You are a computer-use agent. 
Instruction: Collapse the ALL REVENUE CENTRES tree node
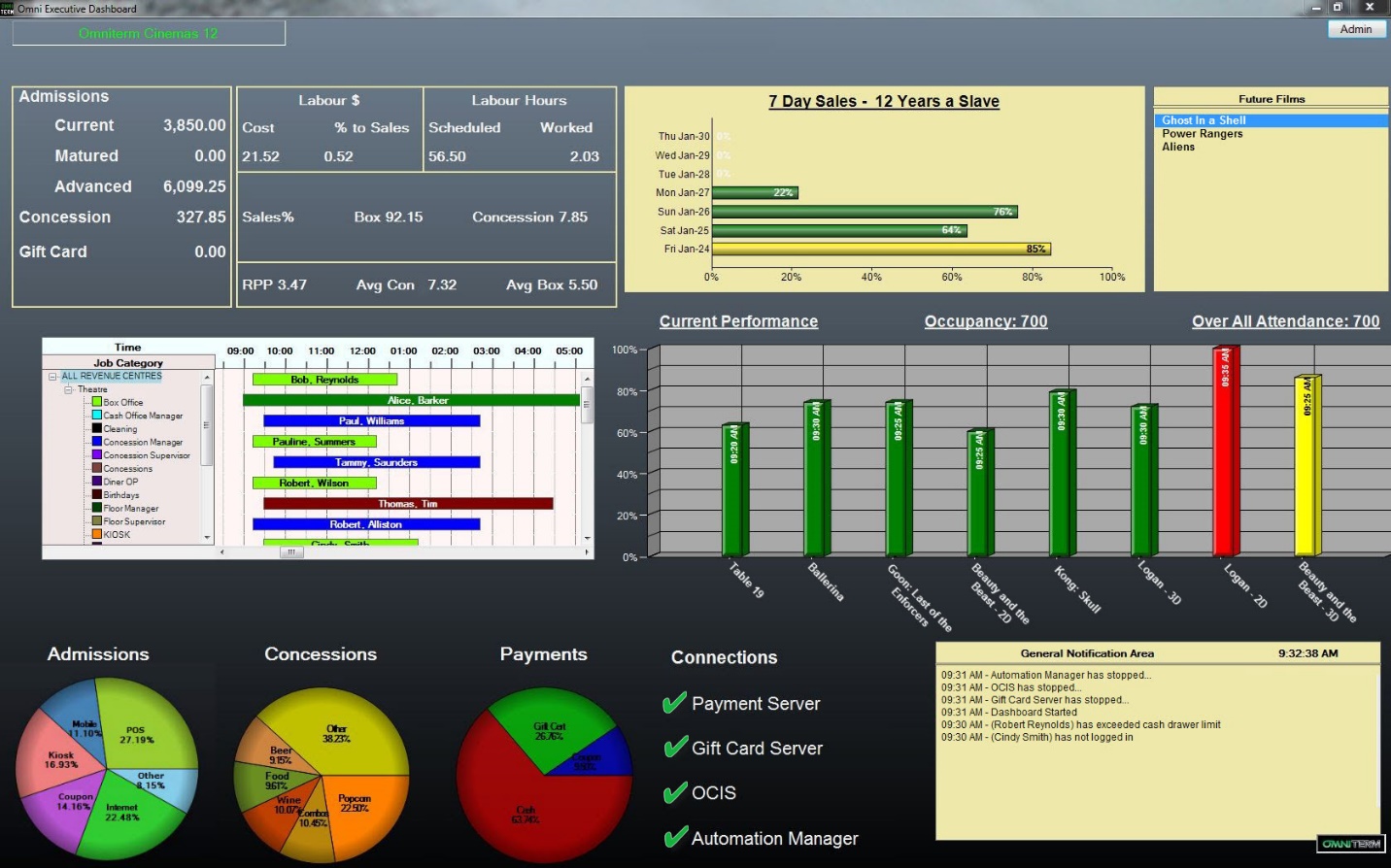tap(51, 375)
